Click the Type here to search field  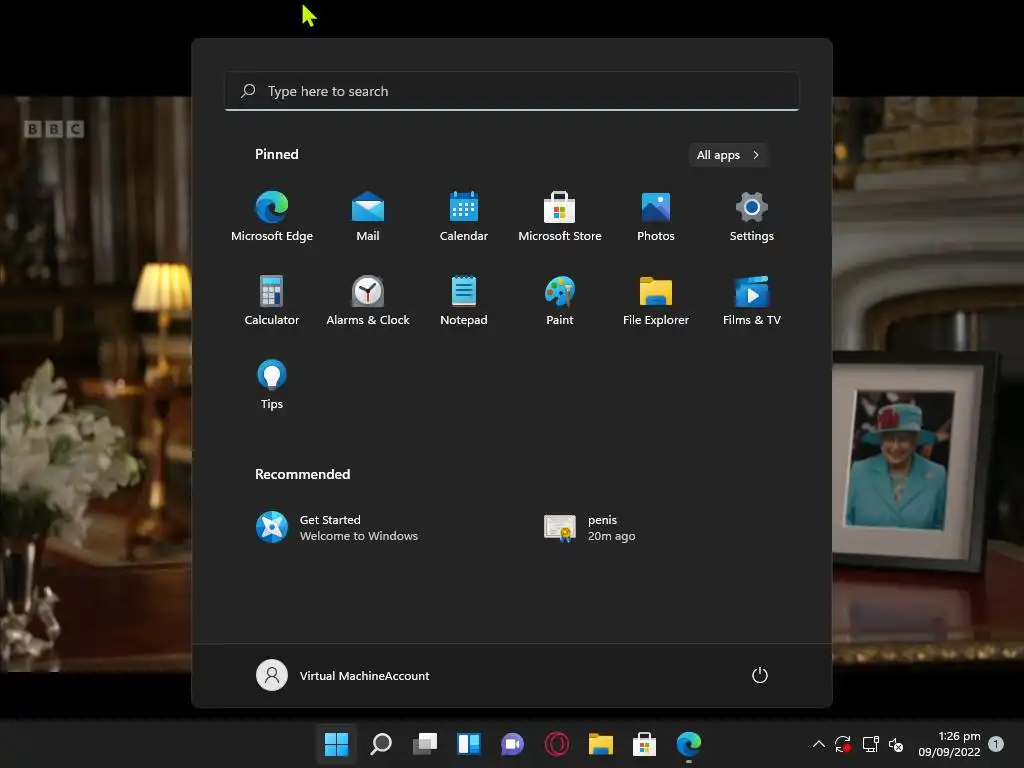(511, 91)
